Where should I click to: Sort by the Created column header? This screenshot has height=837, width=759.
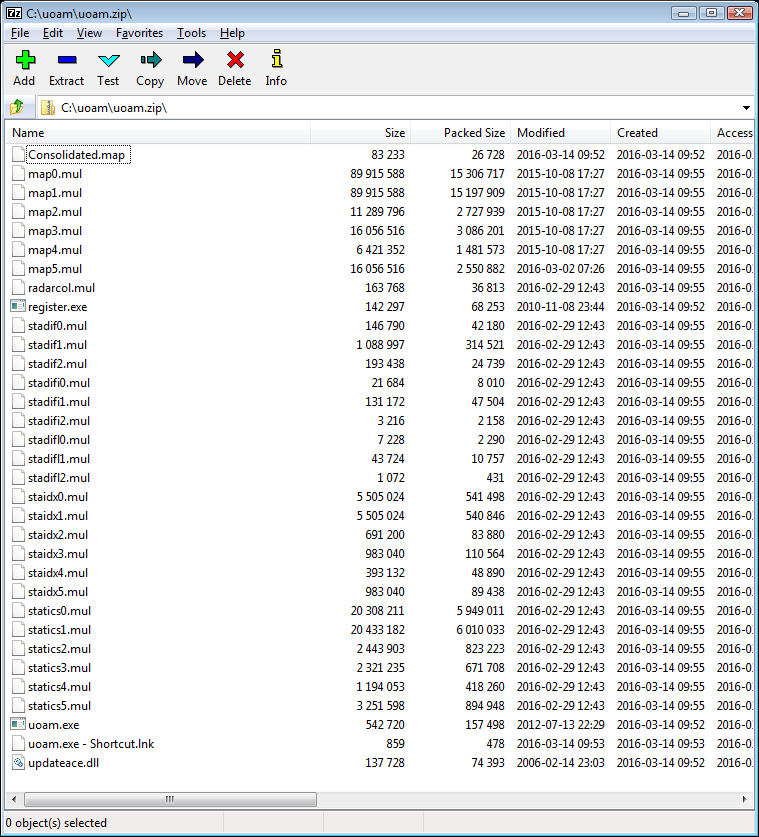click(x=660, y=133)
